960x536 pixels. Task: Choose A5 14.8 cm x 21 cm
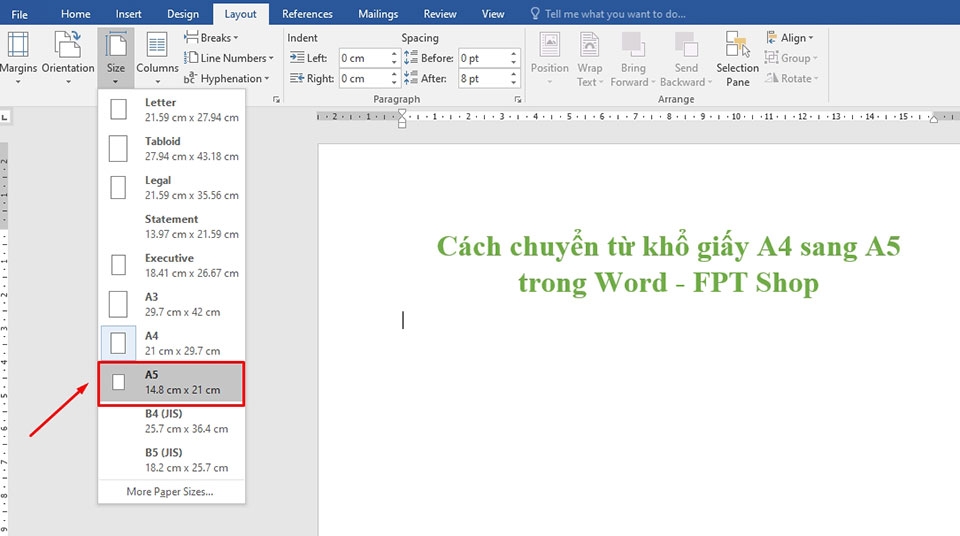click(x=171, y=383)
